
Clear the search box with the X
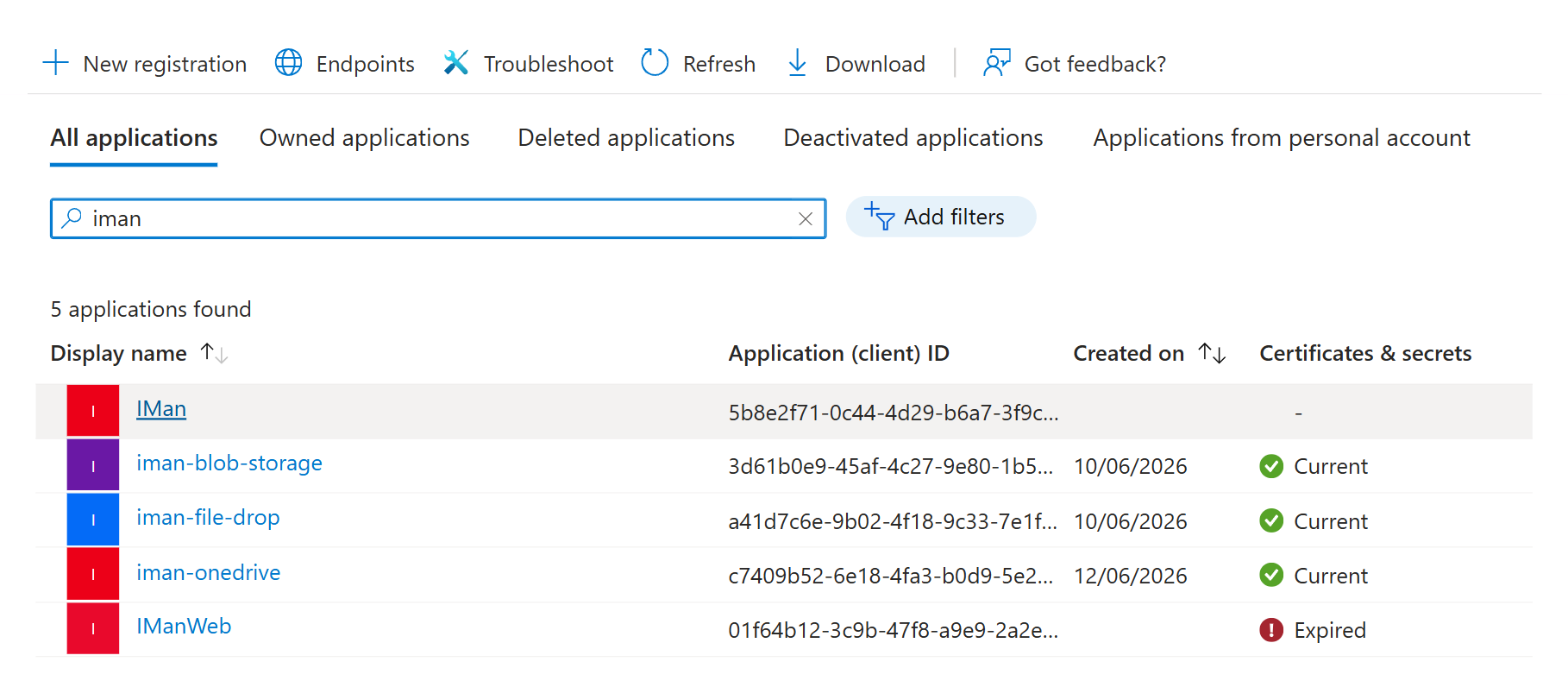(806, 219)
